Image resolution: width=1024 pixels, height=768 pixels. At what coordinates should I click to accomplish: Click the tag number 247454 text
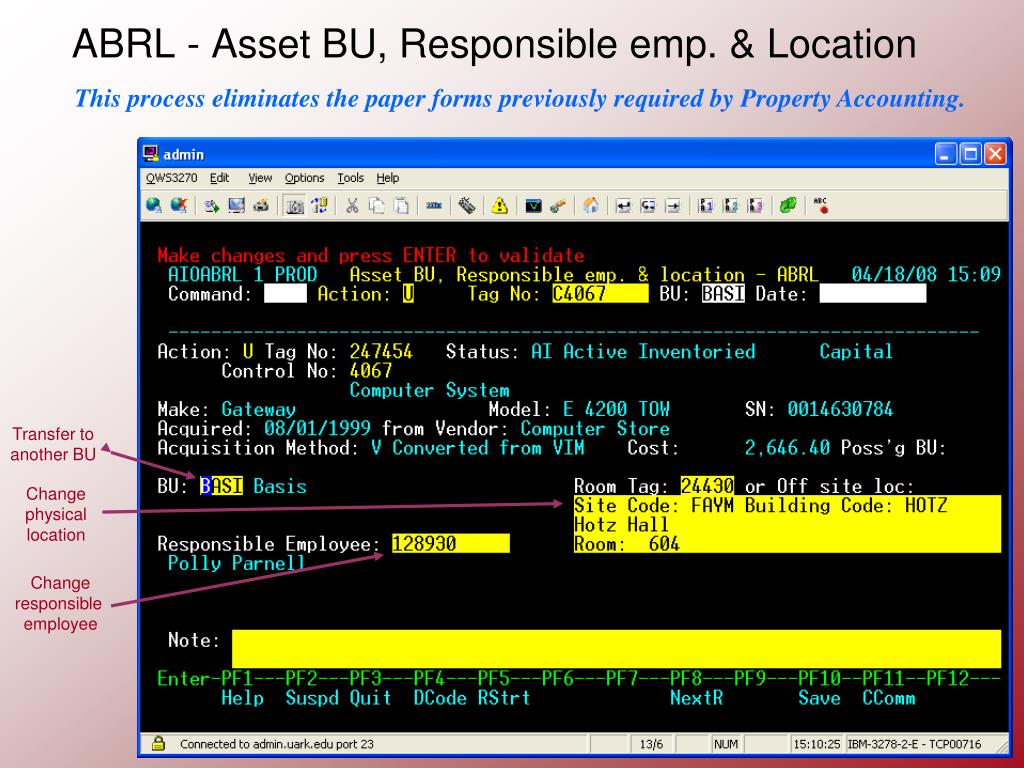pyautogui.click(x=381, y=351)
